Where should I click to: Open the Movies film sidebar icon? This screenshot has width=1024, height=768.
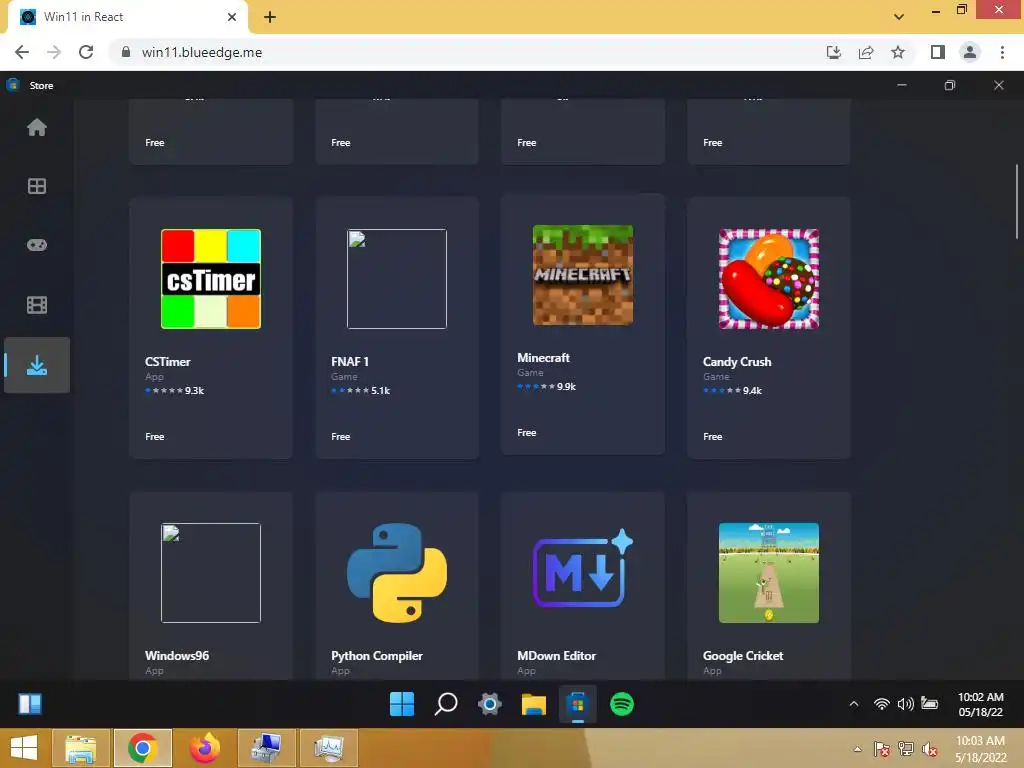point(37,305)
